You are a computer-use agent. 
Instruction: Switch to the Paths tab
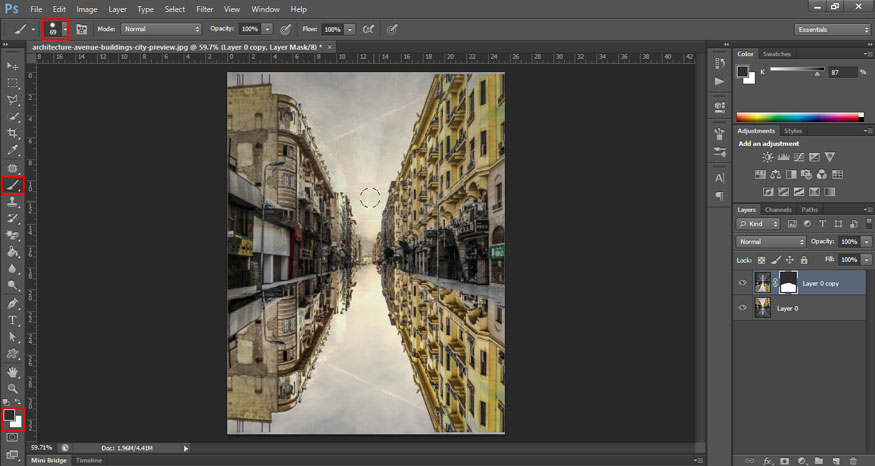pyautogui.click(x=809, y=210)
